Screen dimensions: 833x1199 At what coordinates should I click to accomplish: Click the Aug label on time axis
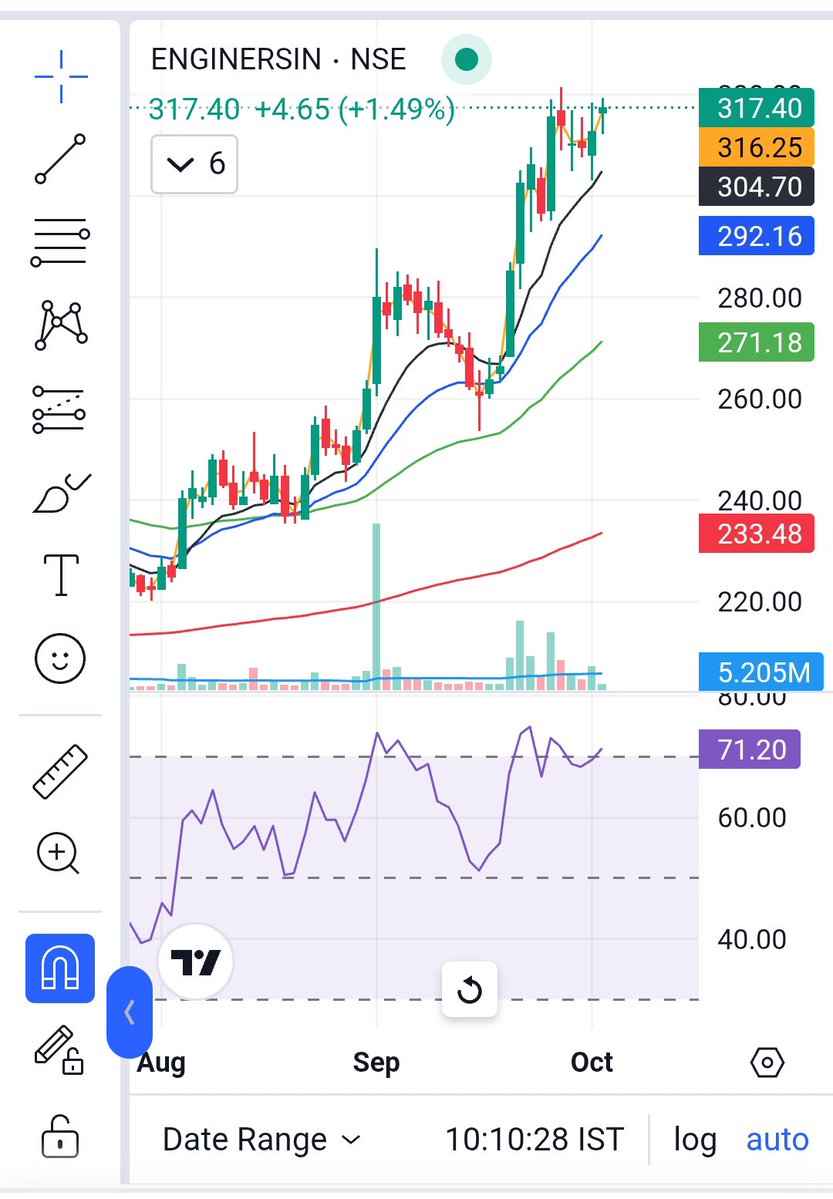[x=161, y=1063]
